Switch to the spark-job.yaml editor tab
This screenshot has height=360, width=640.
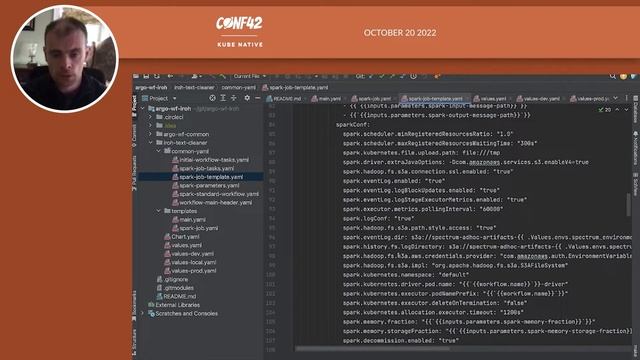coord(372,99)
